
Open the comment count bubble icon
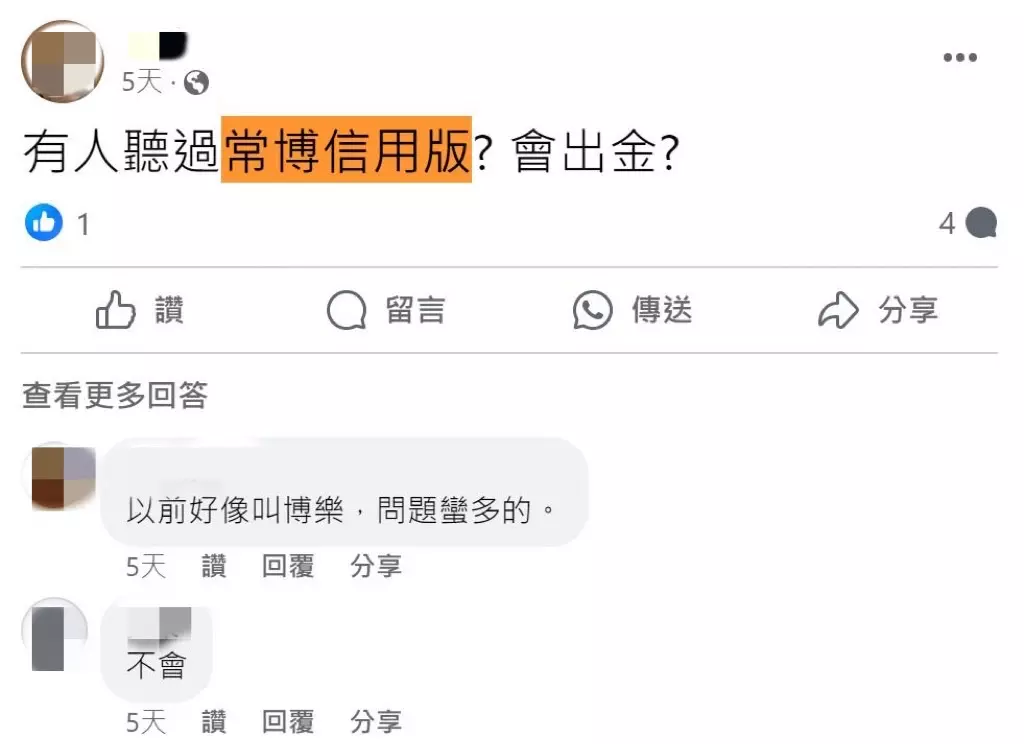coord(981,223)
